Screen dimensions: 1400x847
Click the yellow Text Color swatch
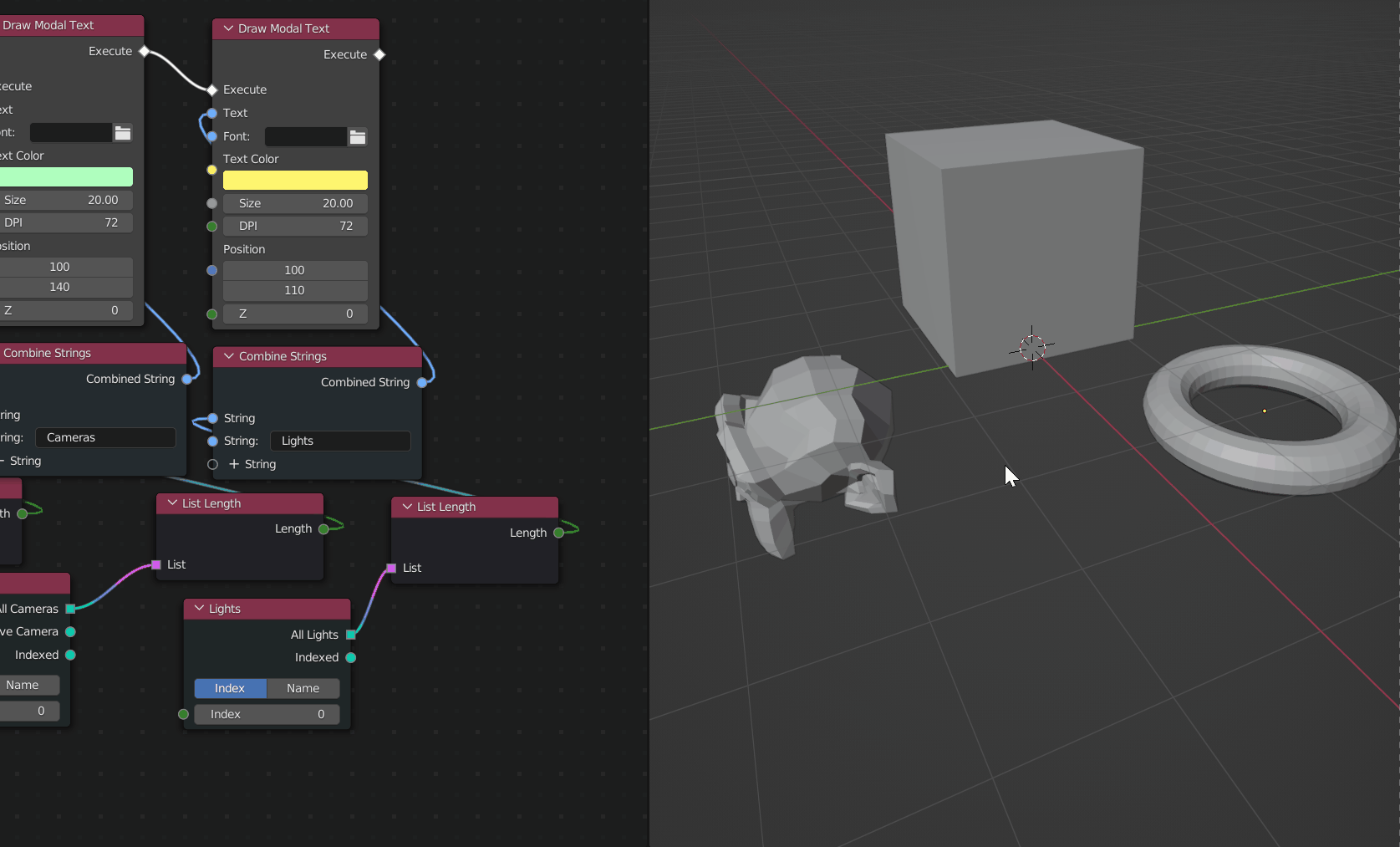[x=295, y=181]
